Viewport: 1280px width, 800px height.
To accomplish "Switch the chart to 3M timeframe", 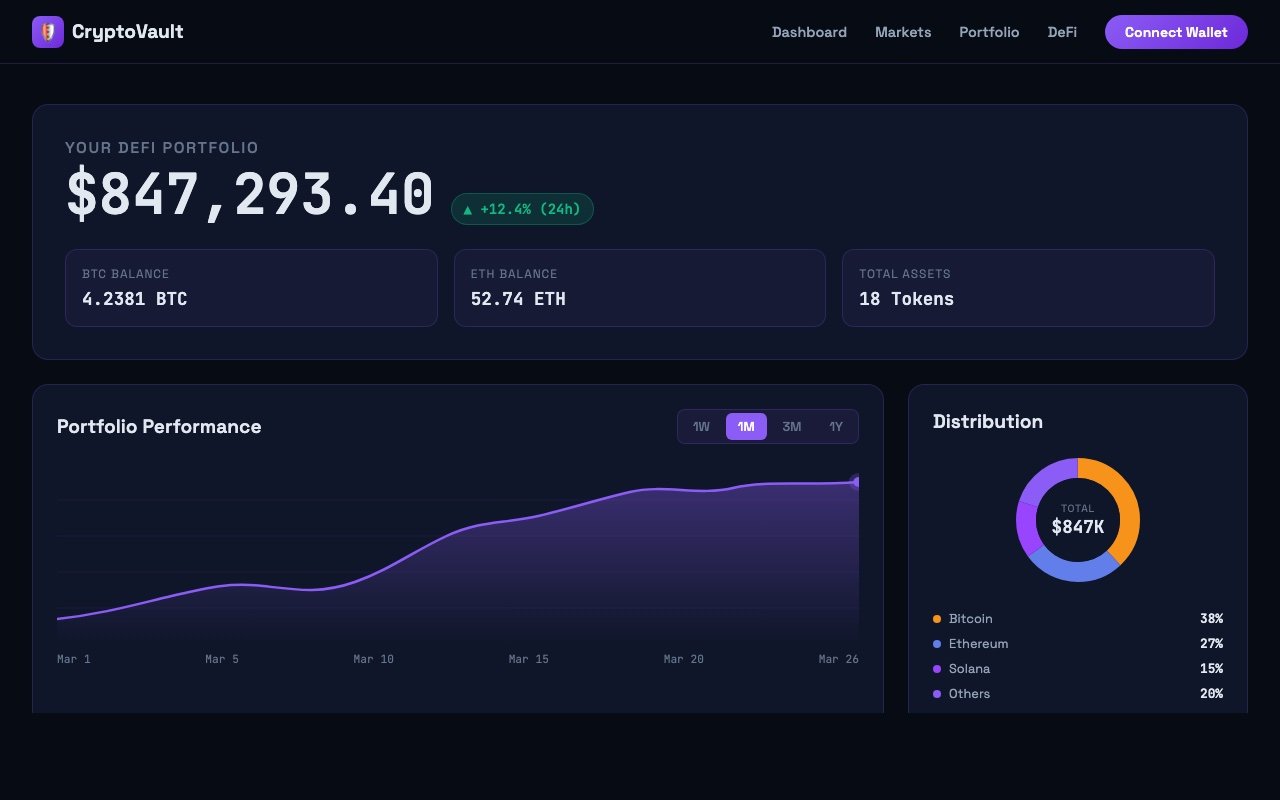I will [x=791, y=426].
